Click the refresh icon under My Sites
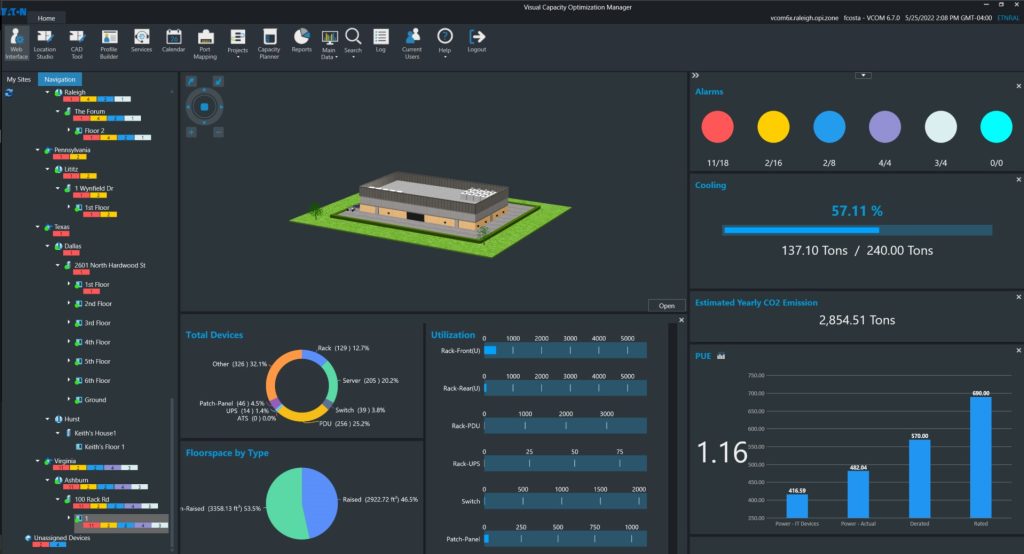The image size is (1024, 554). coord(9,92)
